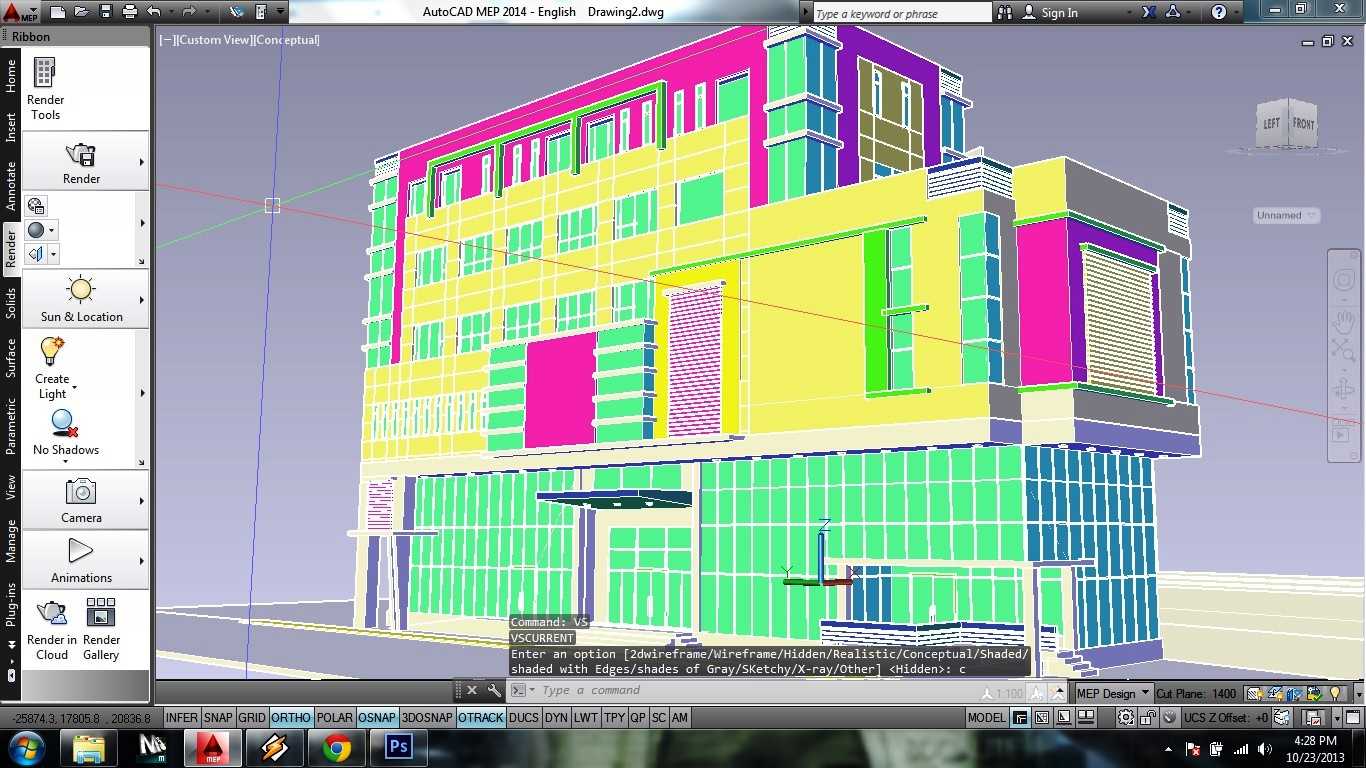Image resolution: width=1366 pixels, height=768 pixels.
Task: Click the FRONT face of ViewCube
Action: coord(1303,125)
